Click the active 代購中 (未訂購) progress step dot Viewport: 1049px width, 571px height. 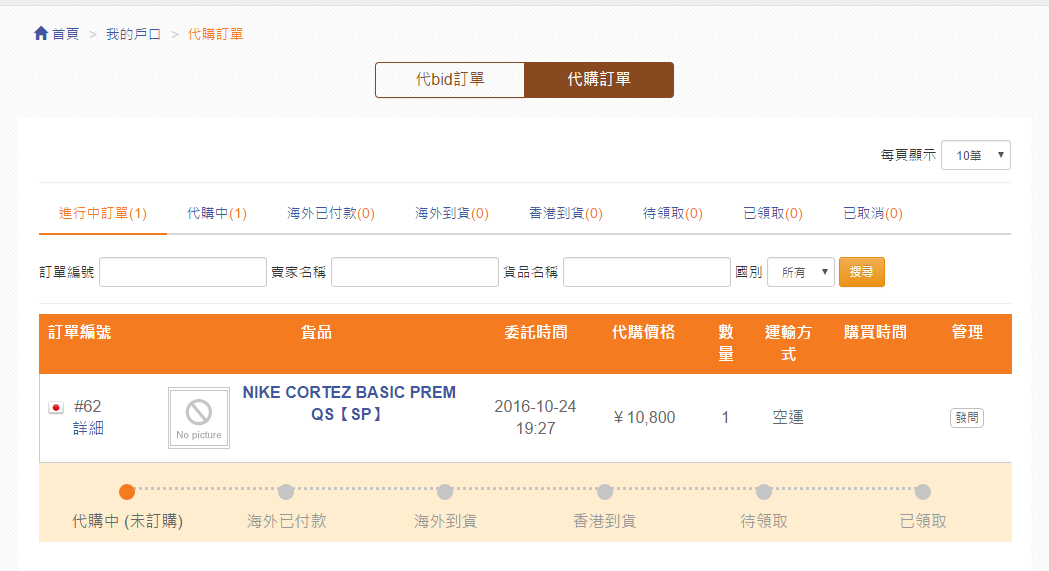(127, 492)
